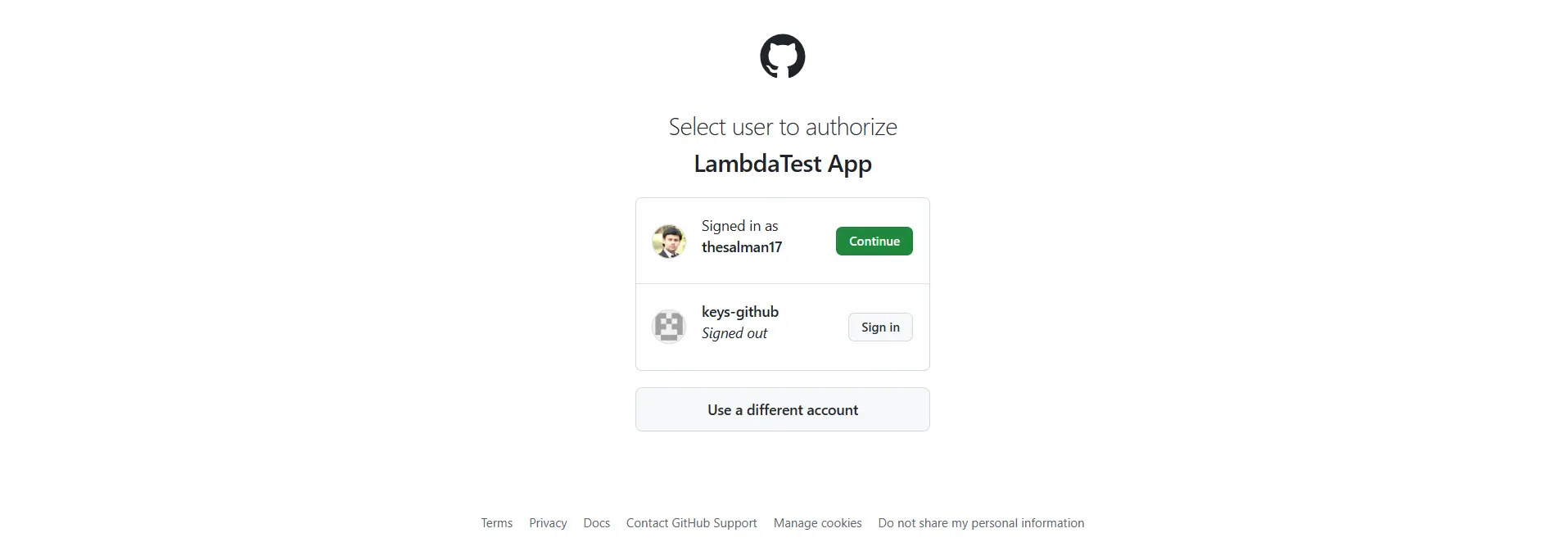Open the GitHub homepage via the octocat icon
The height and width of the screenshot is (551, 1568).
(783, 56)
